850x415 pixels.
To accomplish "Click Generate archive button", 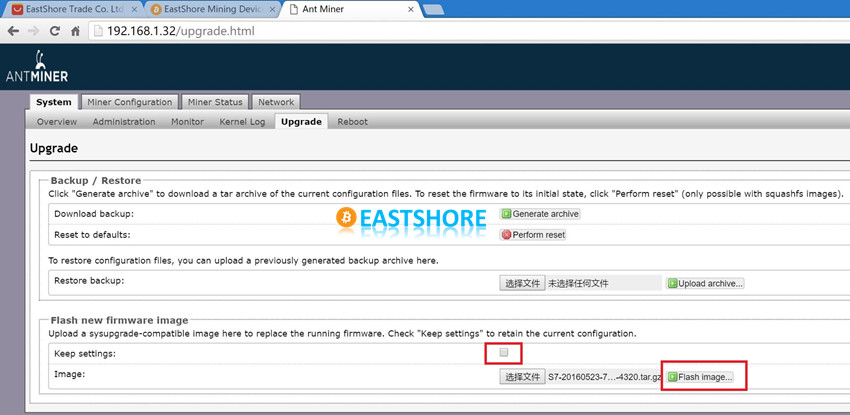I will pos(540,214).
